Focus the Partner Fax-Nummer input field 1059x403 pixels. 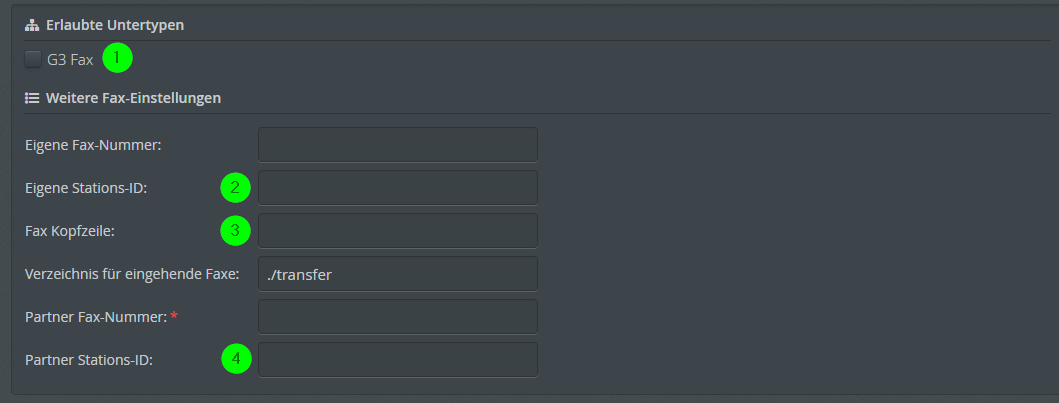click(x=398, y=317)
